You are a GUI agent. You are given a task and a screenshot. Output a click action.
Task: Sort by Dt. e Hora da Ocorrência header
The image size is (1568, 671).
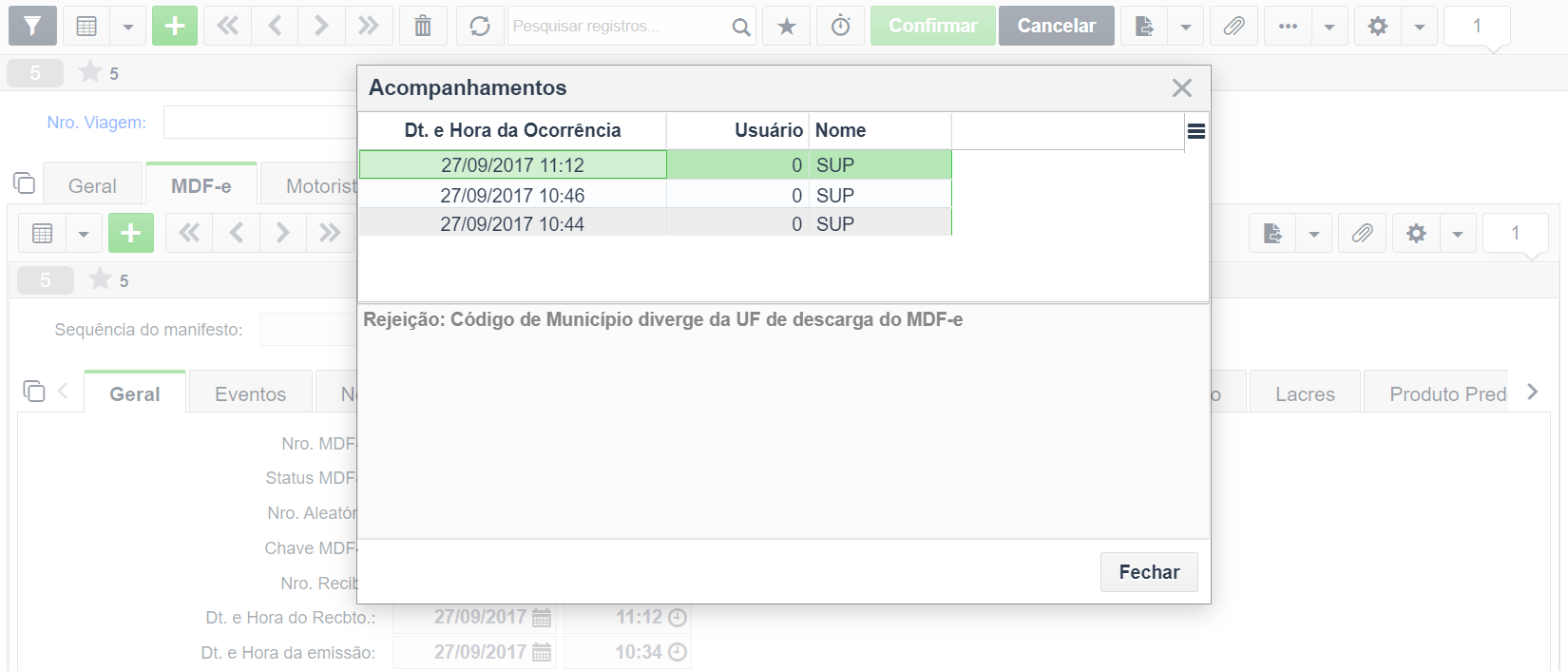pyautogui.click(x=513, y=130)
